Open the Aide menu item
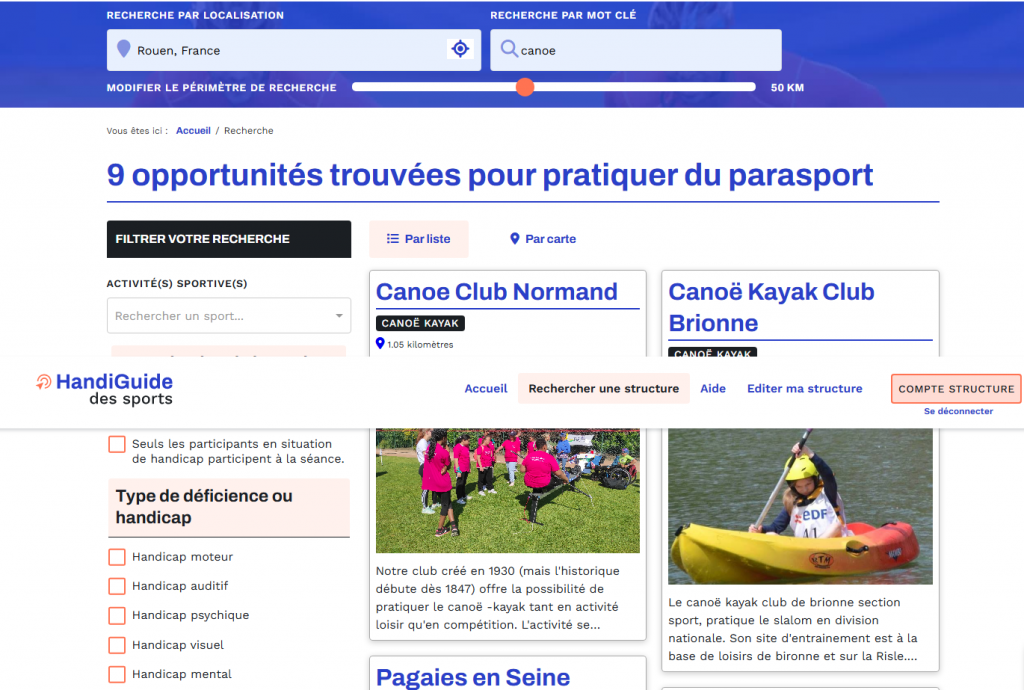The width and height of the screenshot is (1024, 690). [713, 388]
